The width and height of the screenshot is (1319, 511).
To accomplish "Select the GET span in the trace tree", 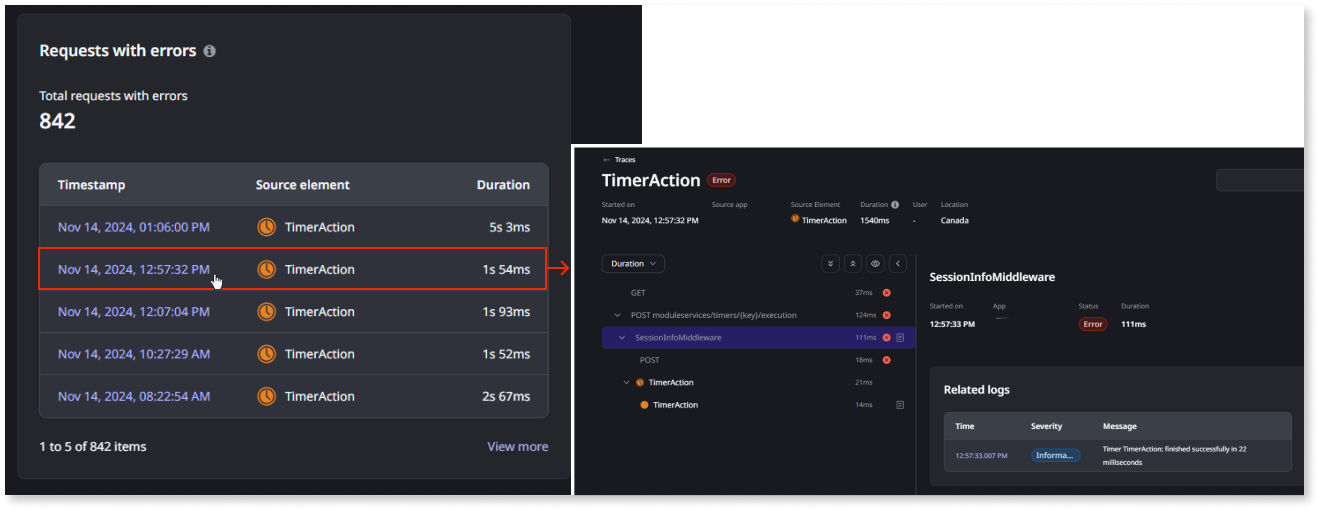I will (638, 293).
